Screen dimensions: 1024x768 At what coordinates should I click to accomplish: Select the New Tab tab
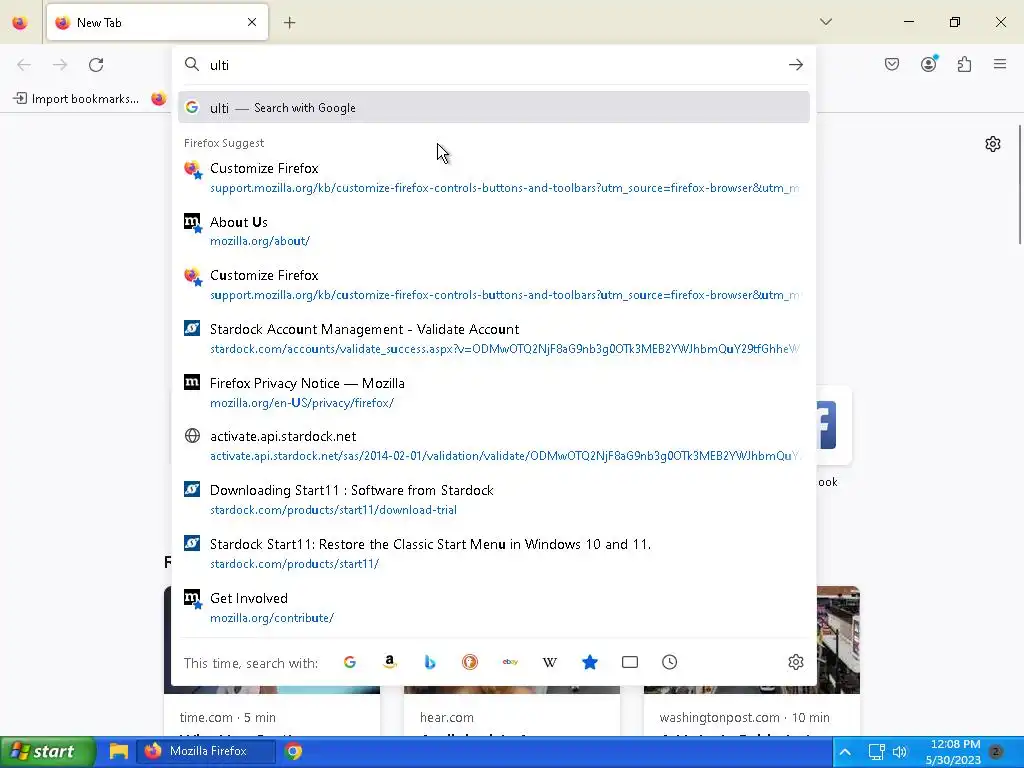157,22
